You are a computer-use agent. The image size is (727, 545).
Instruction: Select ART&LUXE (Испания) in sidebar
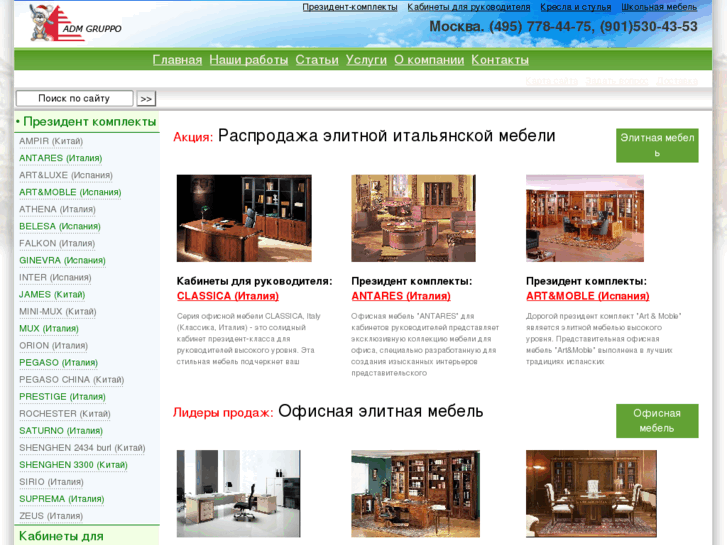66,175
